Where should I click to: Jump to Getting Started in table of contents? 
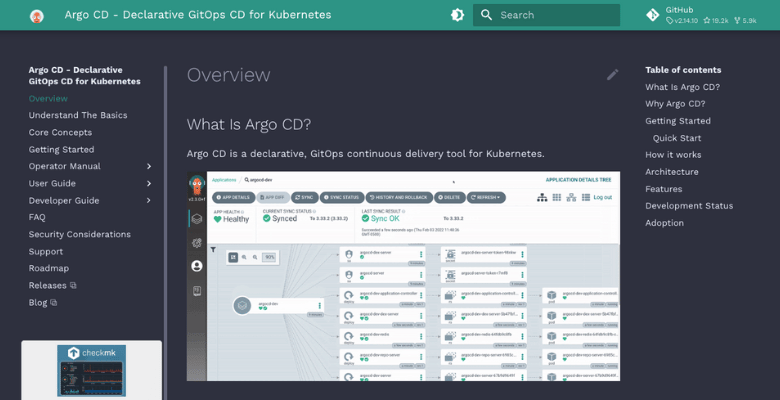pos(678,121)
